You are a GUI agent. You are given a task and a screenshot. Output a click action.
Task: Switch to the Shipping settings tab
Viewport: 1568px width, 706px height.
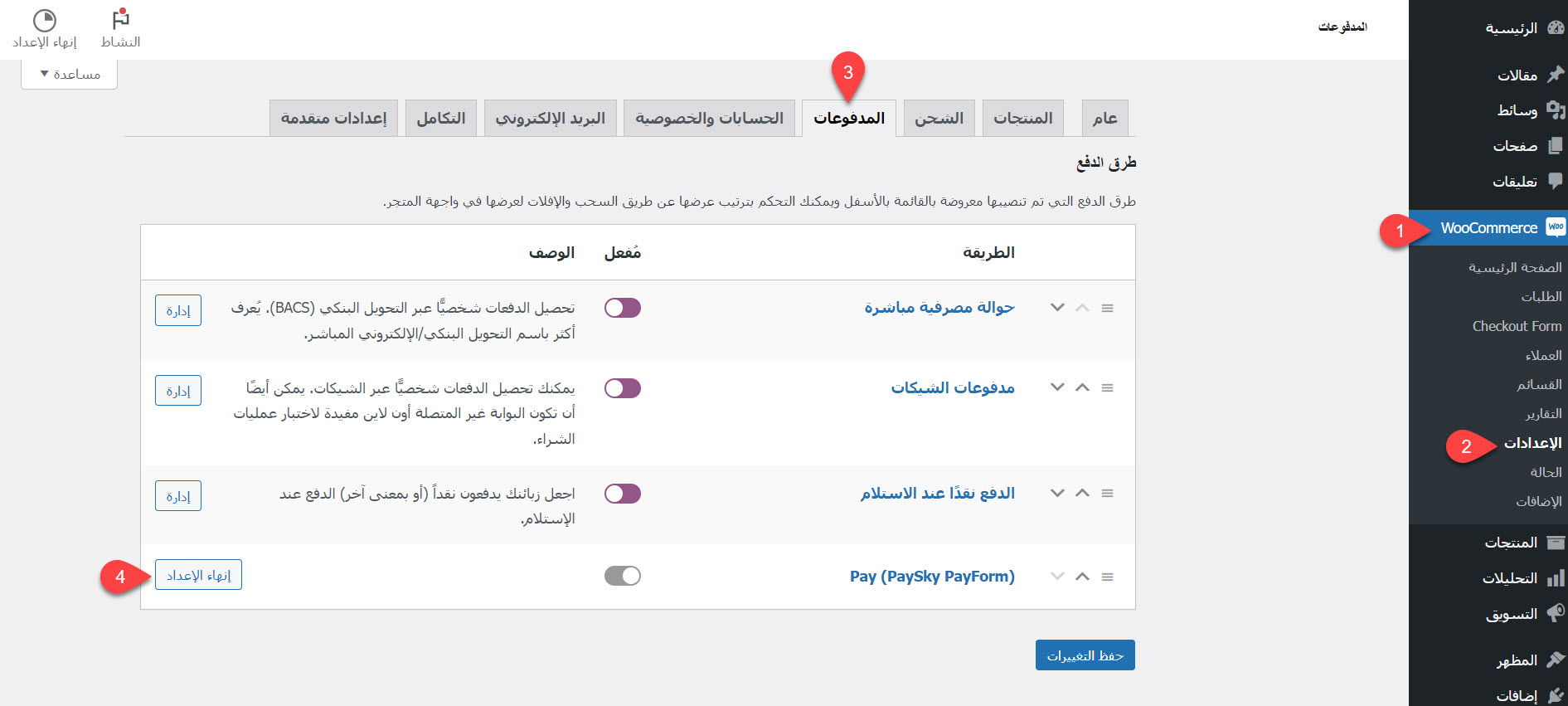(x=939, y=119)
